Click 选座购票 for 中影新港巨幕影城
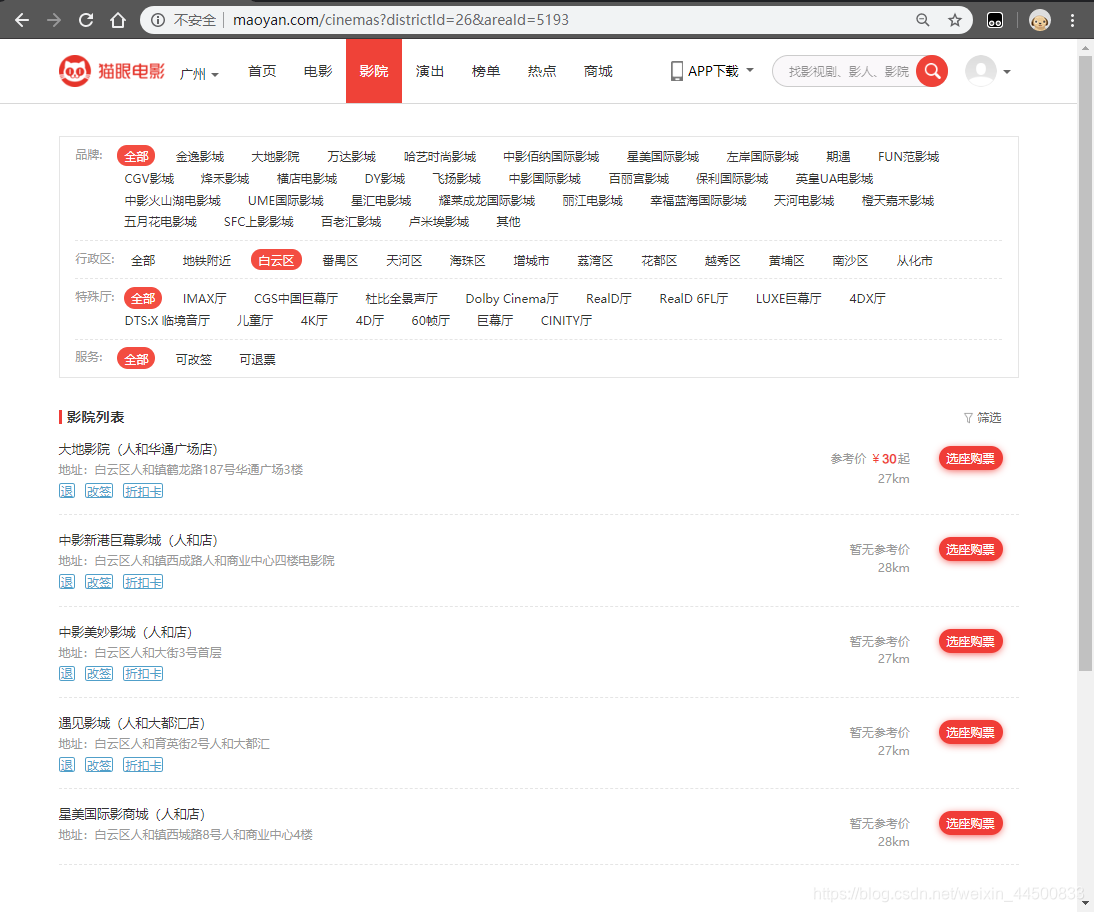This screenshot has height=912, width=1094. point(971,549)
